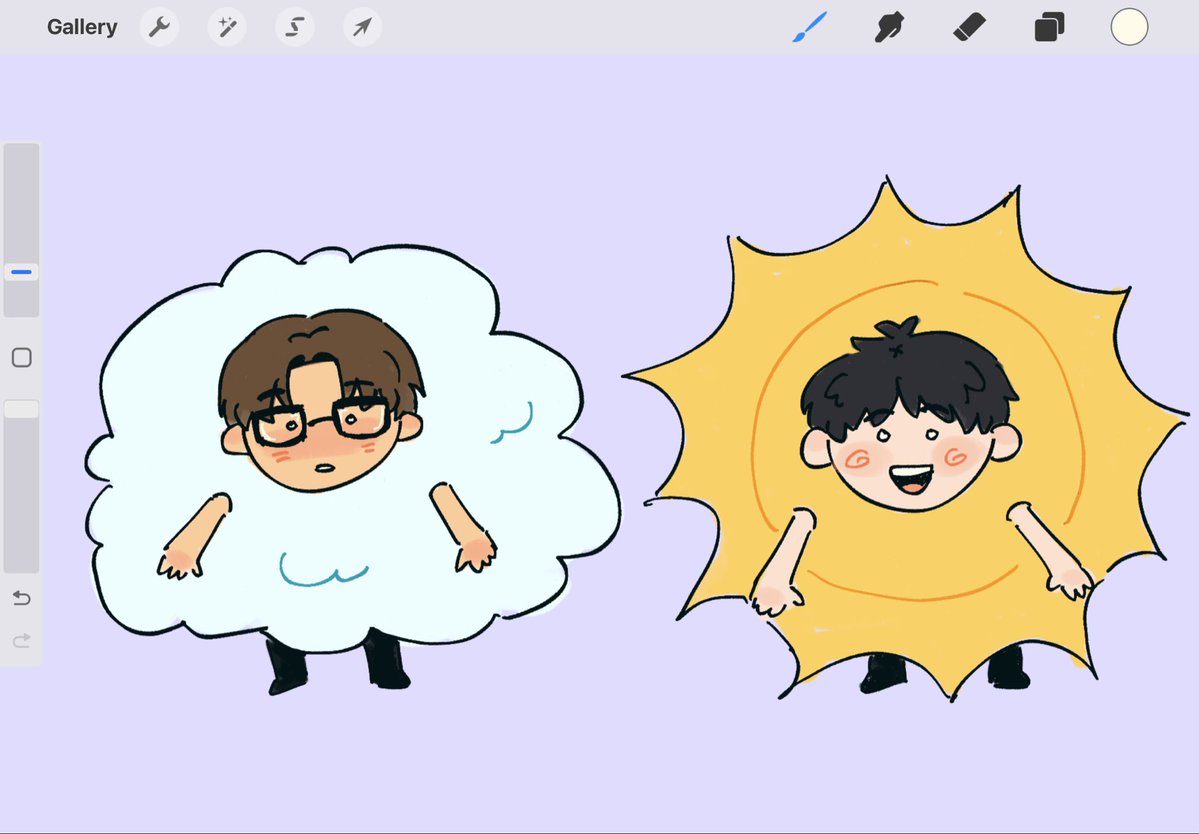Return to the Gallery

tap(82, 27)
